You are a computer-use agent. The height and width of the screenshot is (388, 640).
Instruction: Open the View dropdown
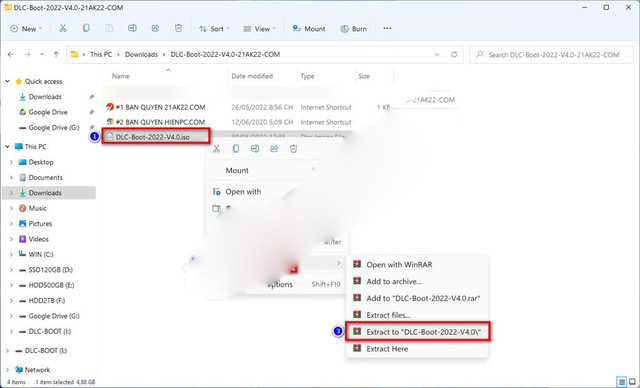[x=260, y=29]
